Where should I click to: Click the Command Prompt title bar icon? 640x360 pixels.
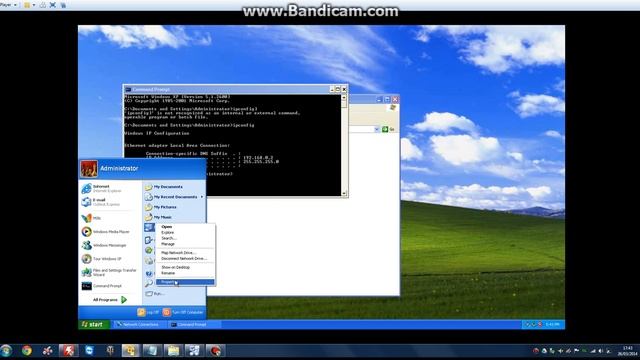[128, 89]
